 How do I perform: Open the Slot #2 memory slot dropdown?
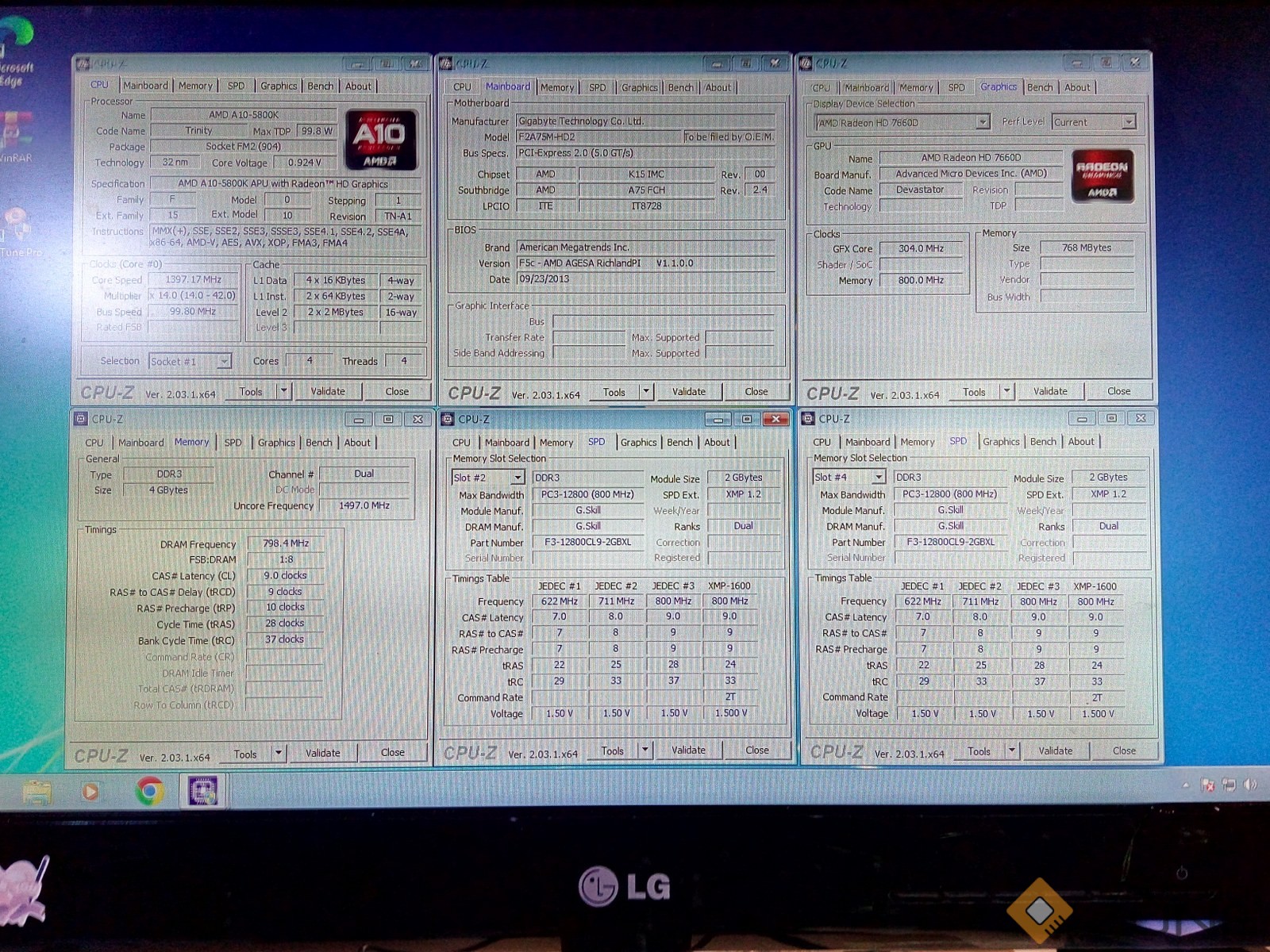coord(518,478)
